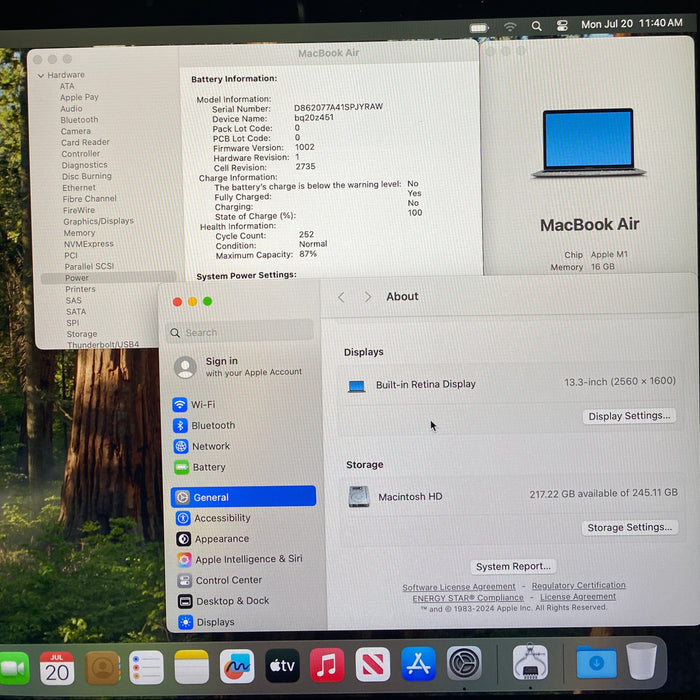Launch Music from the Dock

[x=327, y=665]
